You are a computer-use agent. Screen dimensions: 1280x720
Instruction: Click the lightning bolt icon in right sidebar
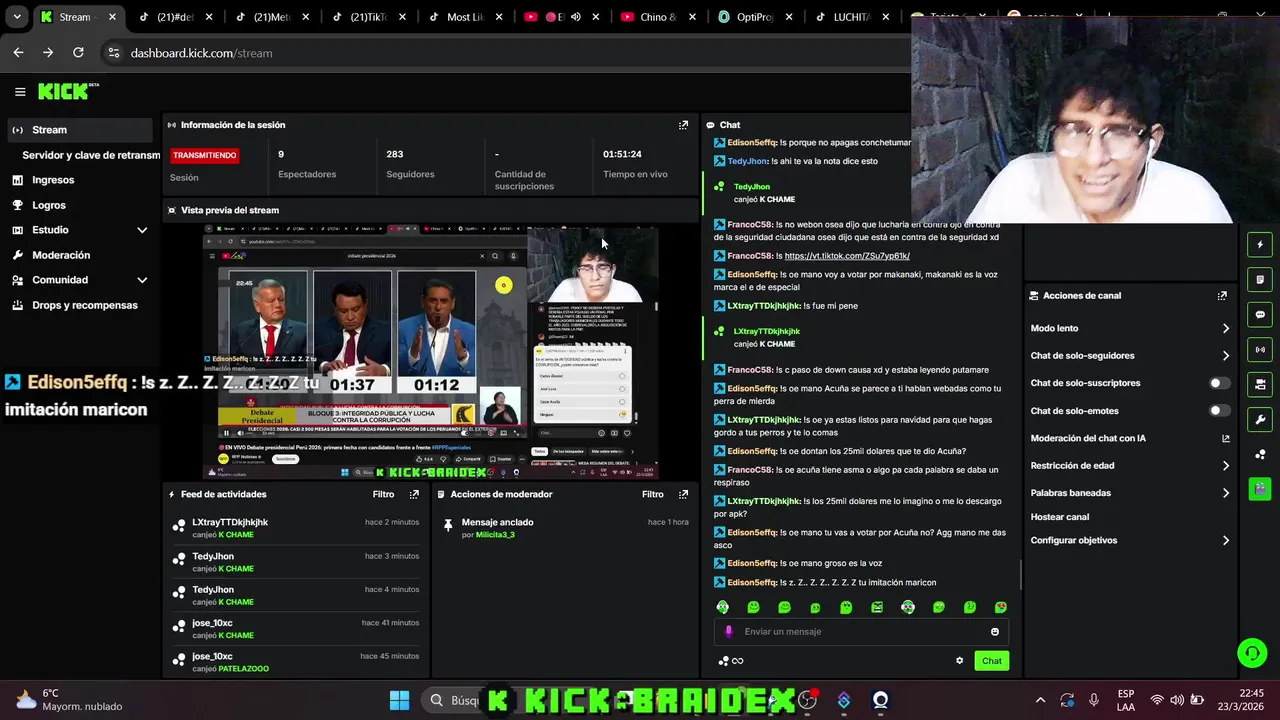(x=1260, y=245)
